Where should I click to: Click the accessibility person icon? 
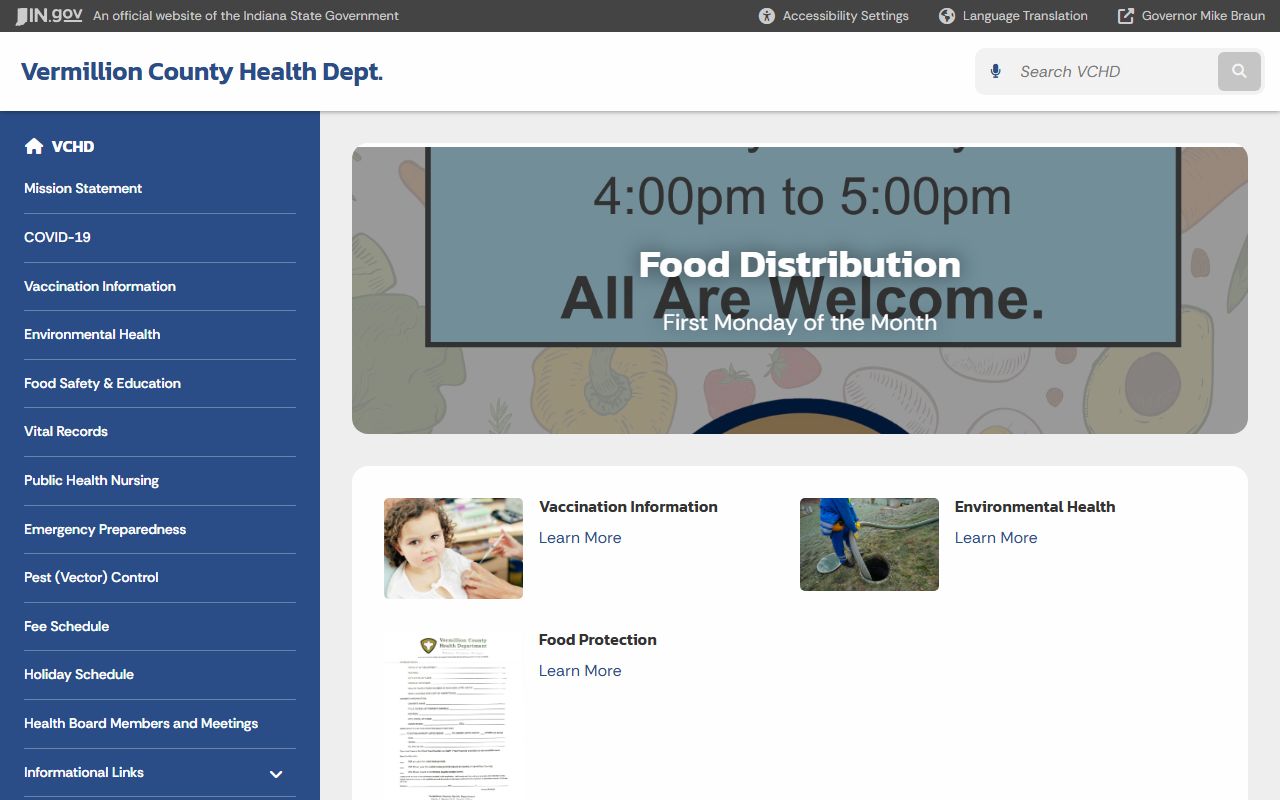pos(767,16)
